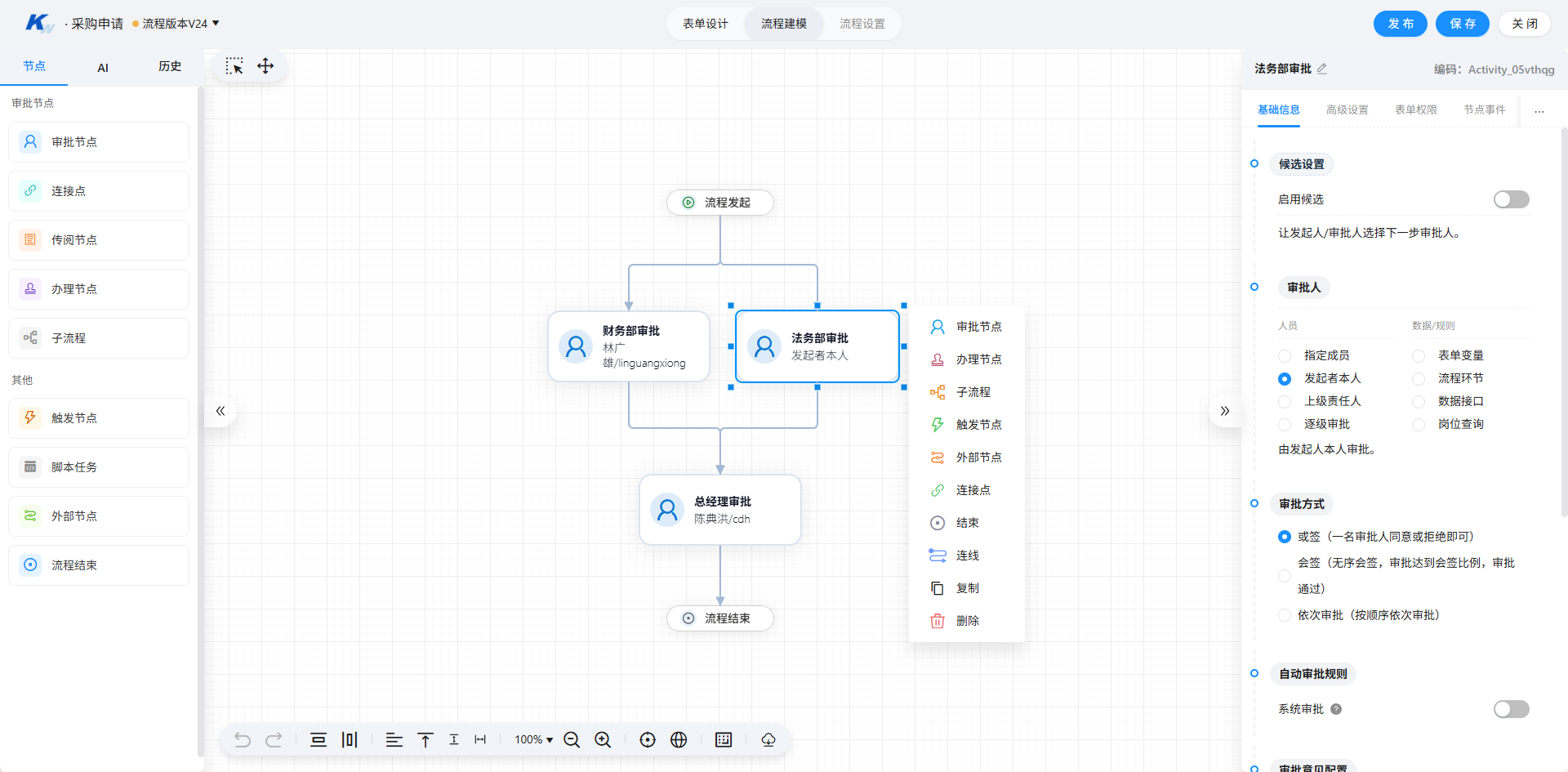Click the align top icon in toolbar
The width and height of the screenshot is (1568, 772).
425,739
